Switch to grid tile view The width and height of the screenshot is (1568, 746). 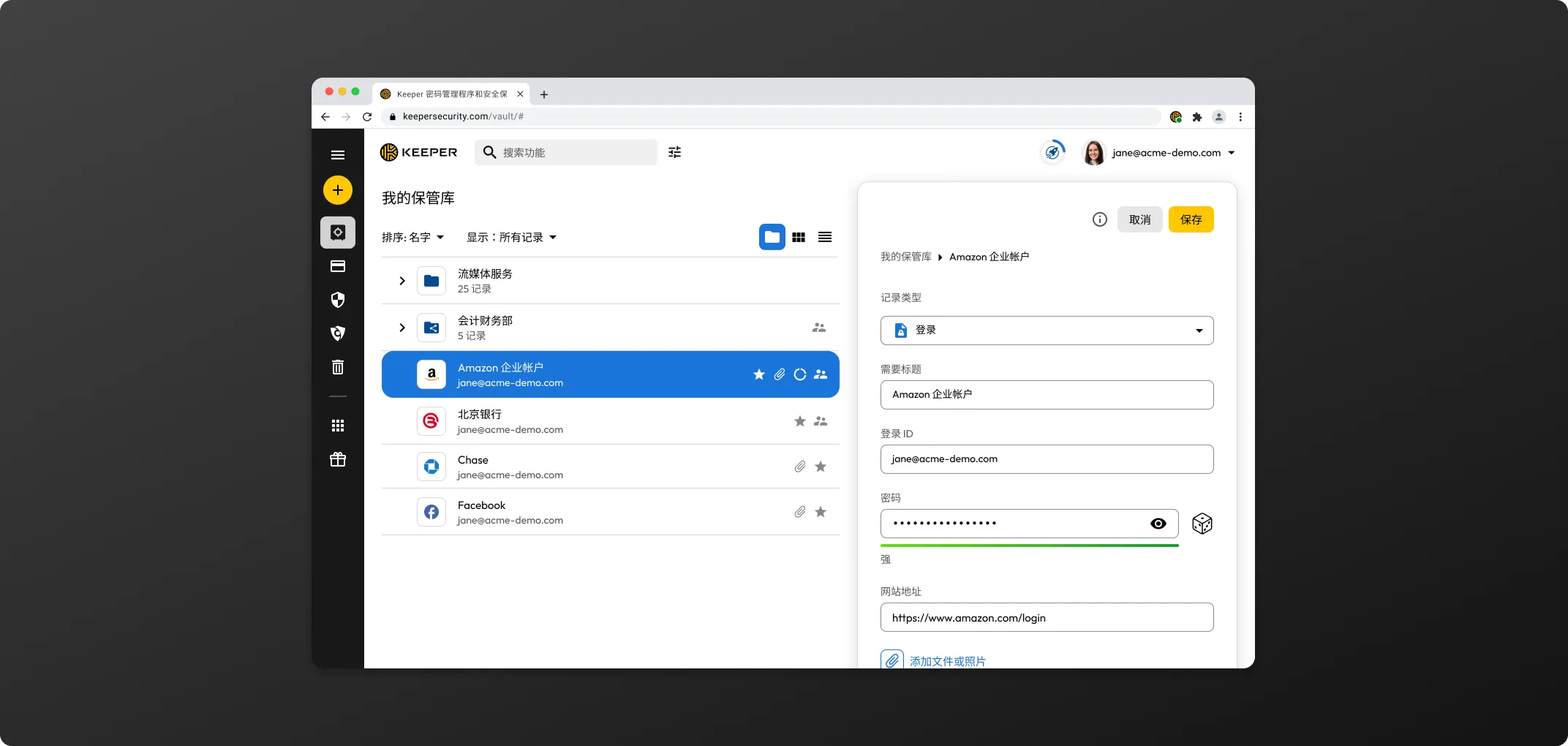click(x=799, y=237)
